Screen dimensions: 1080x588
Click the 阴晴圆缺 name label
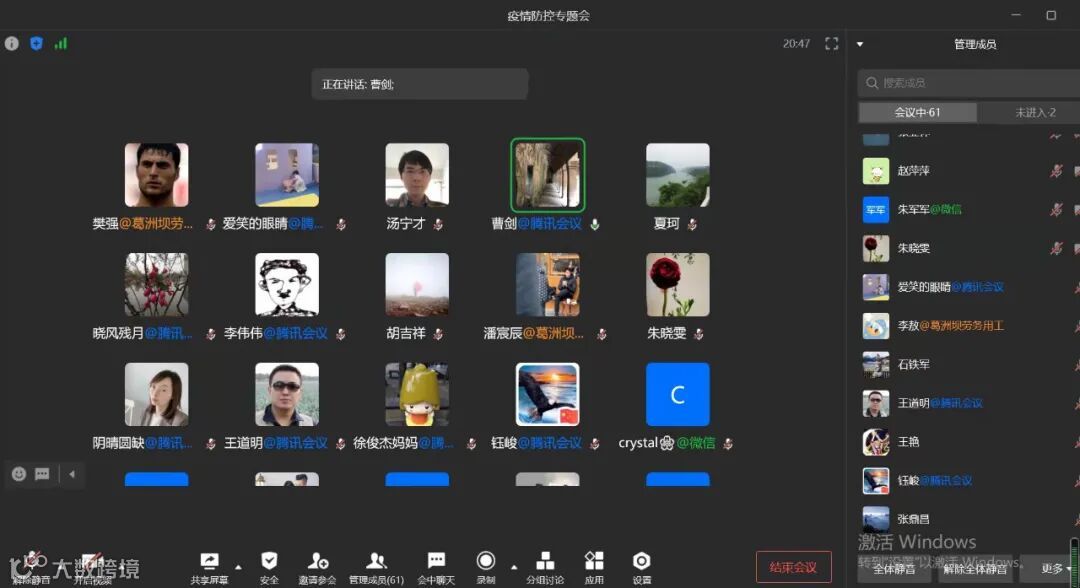(143, 443)
